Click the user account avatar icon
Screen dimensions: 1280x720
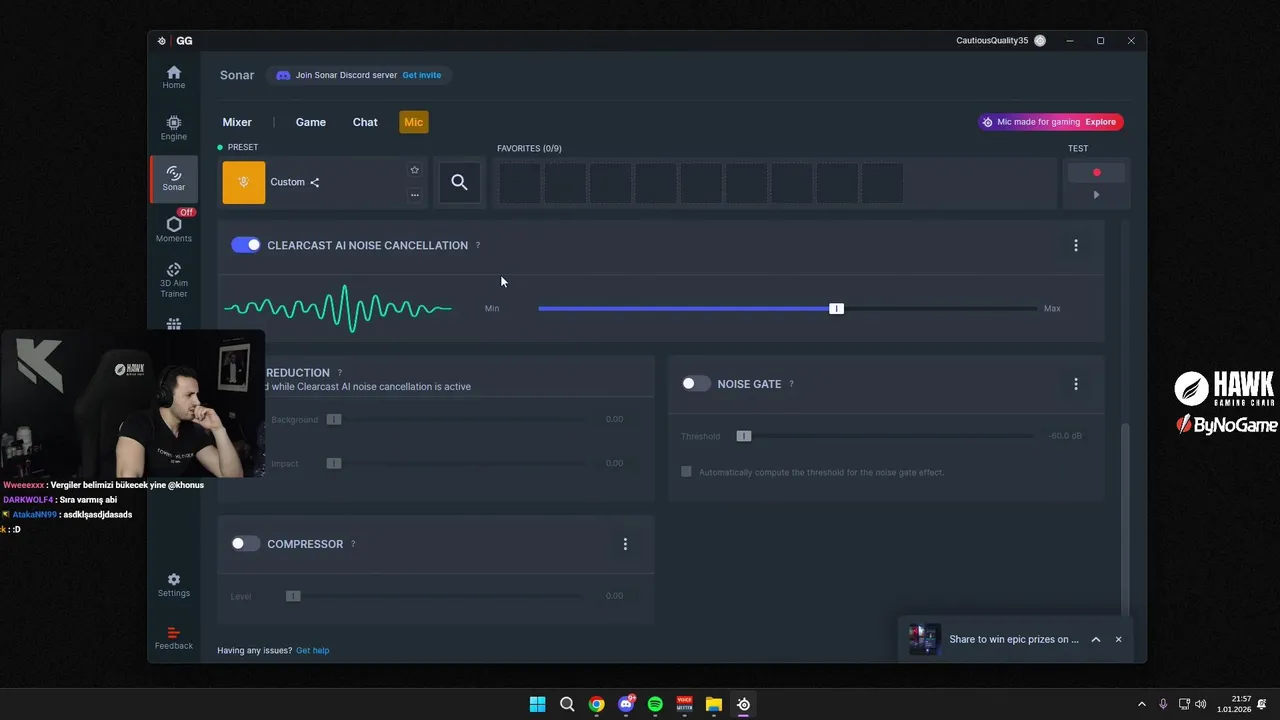pyautogui.click(x=1040, y=41)
